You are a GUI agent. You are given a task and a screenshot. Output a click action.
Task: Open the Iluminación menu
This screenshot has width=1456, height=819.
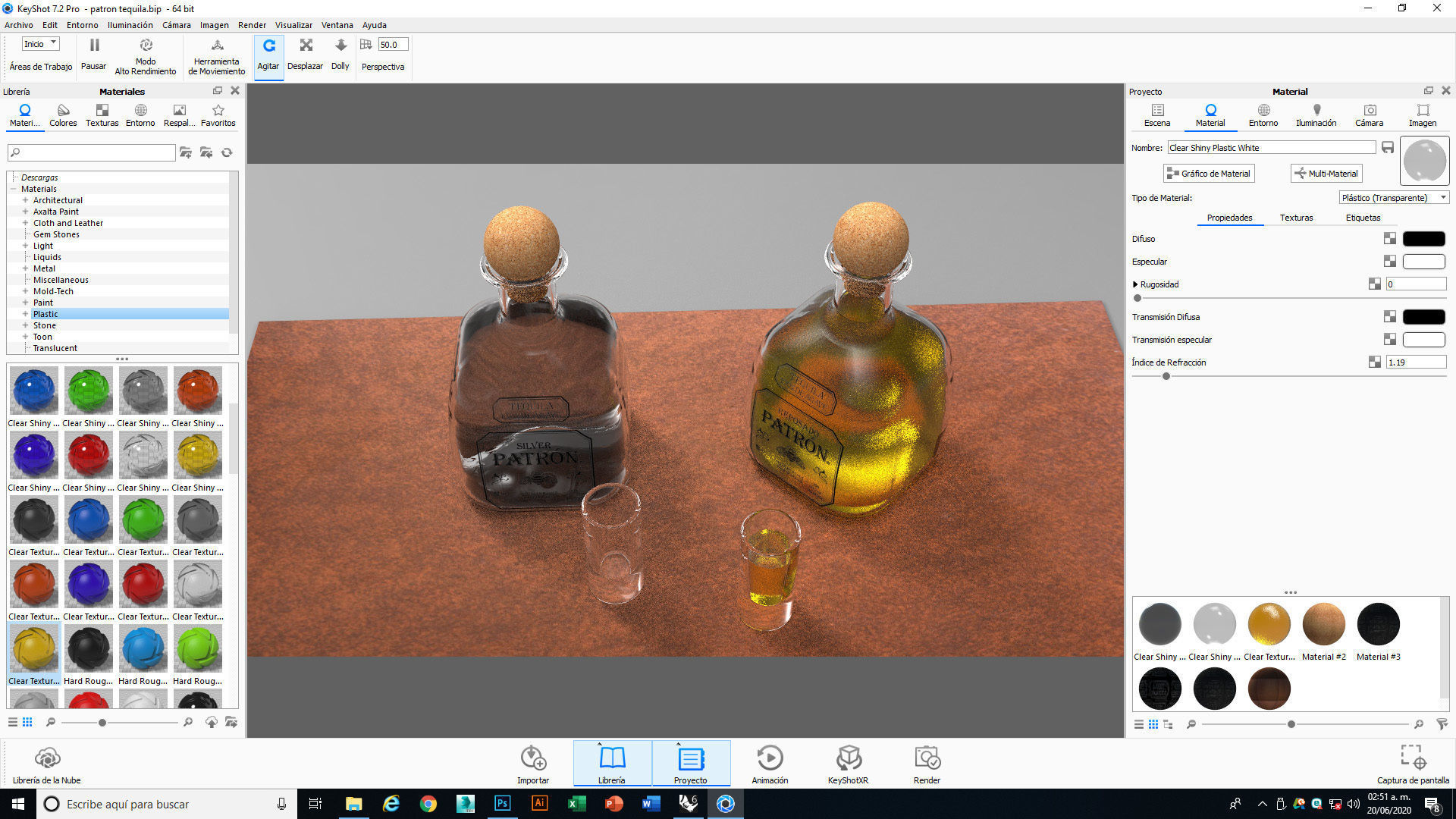tap(130, 25)
